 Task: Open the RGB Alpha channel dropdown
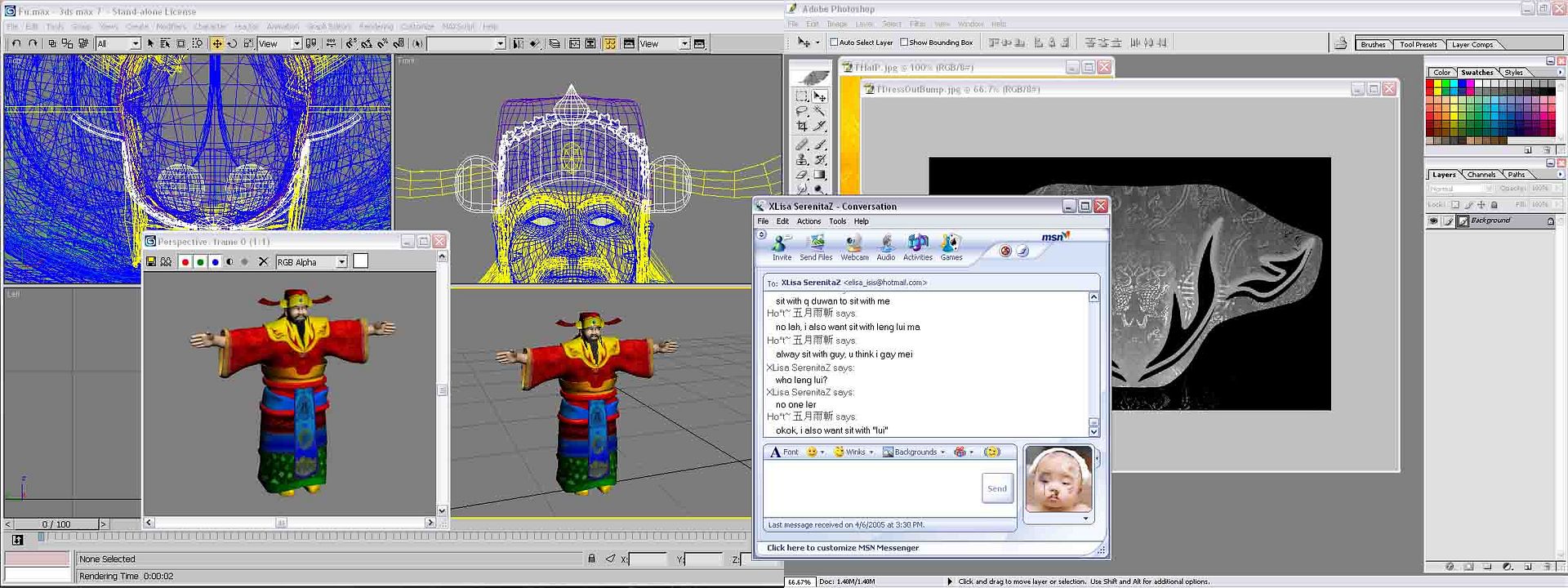pos(341,262)
